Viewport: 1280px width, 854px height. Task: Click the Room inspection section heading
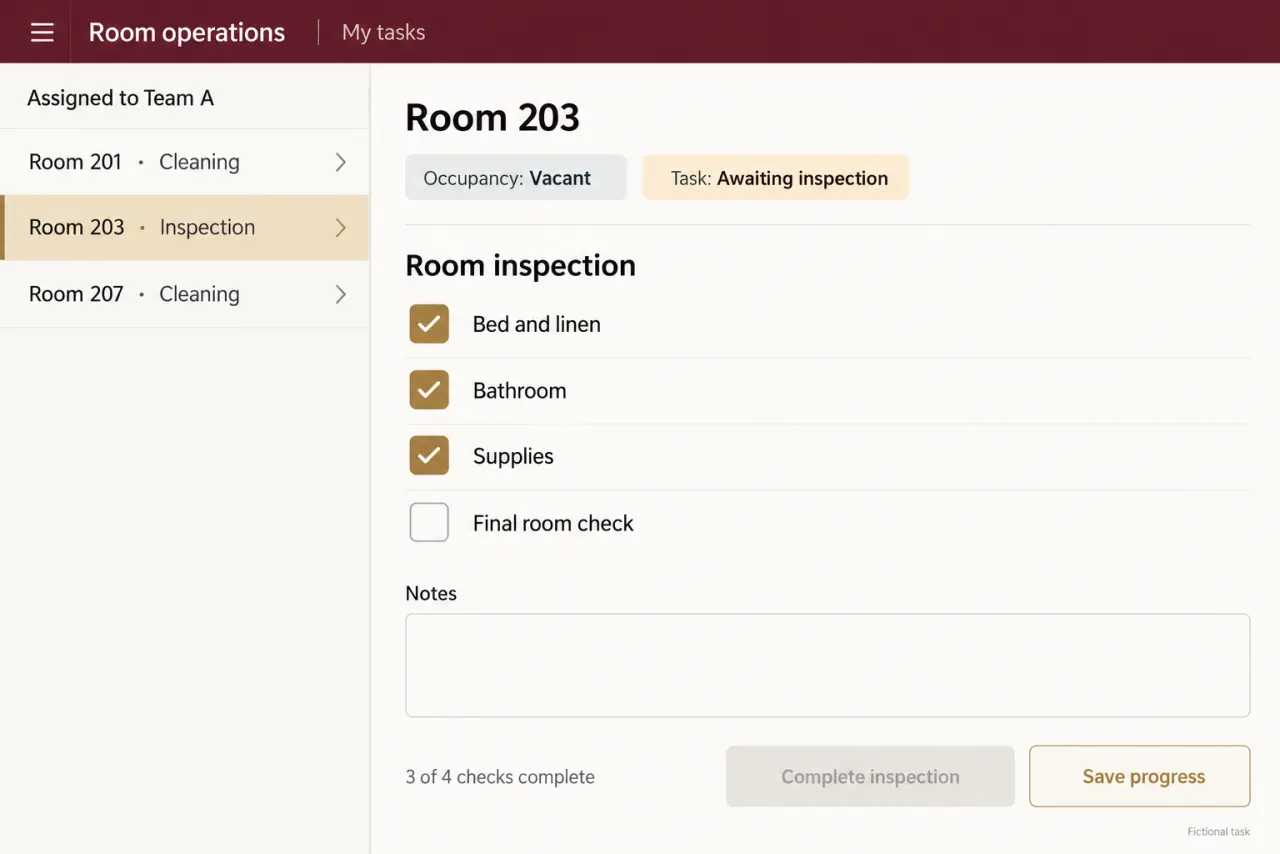(520, 265)
